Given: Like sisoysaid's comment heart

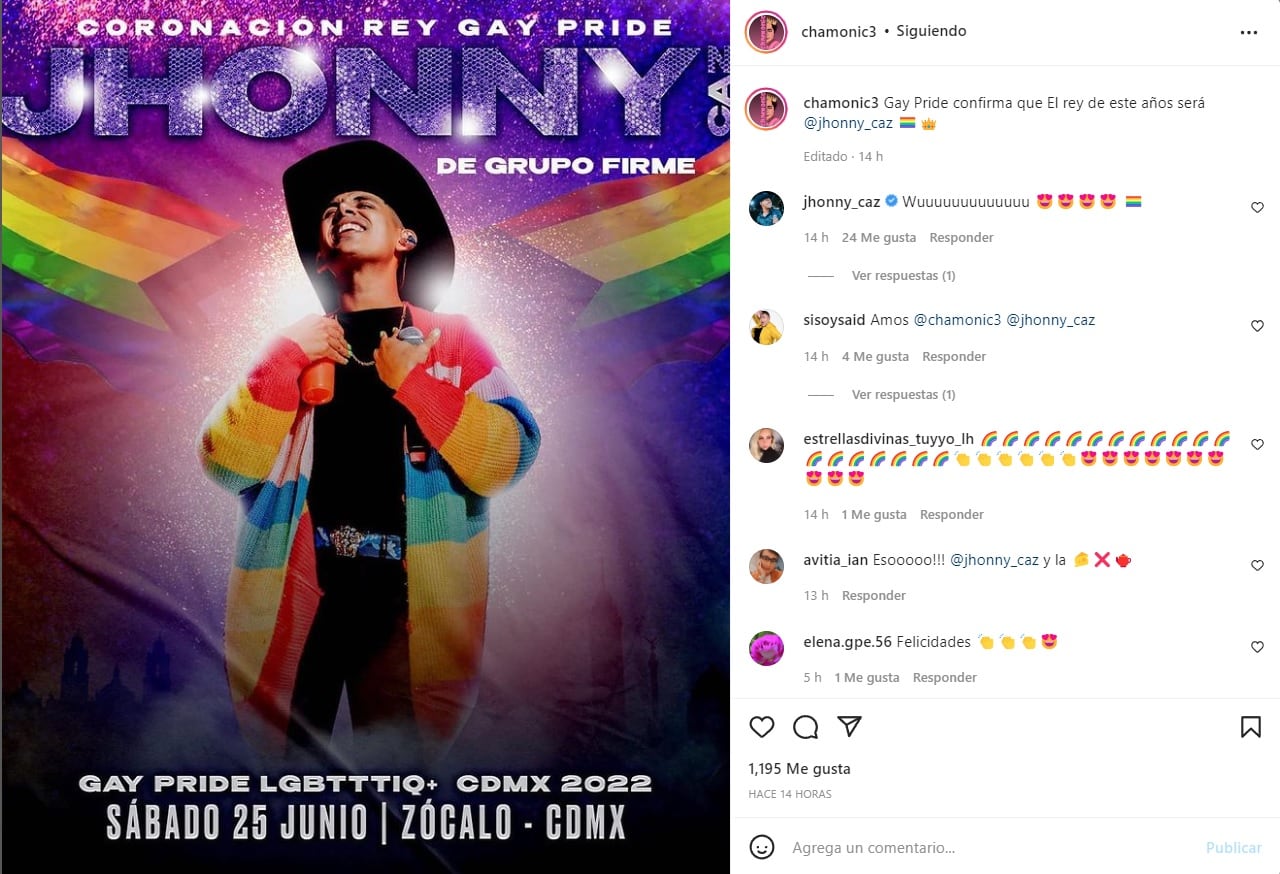Looking at the screenshot, I should (x=1258, y=326).
